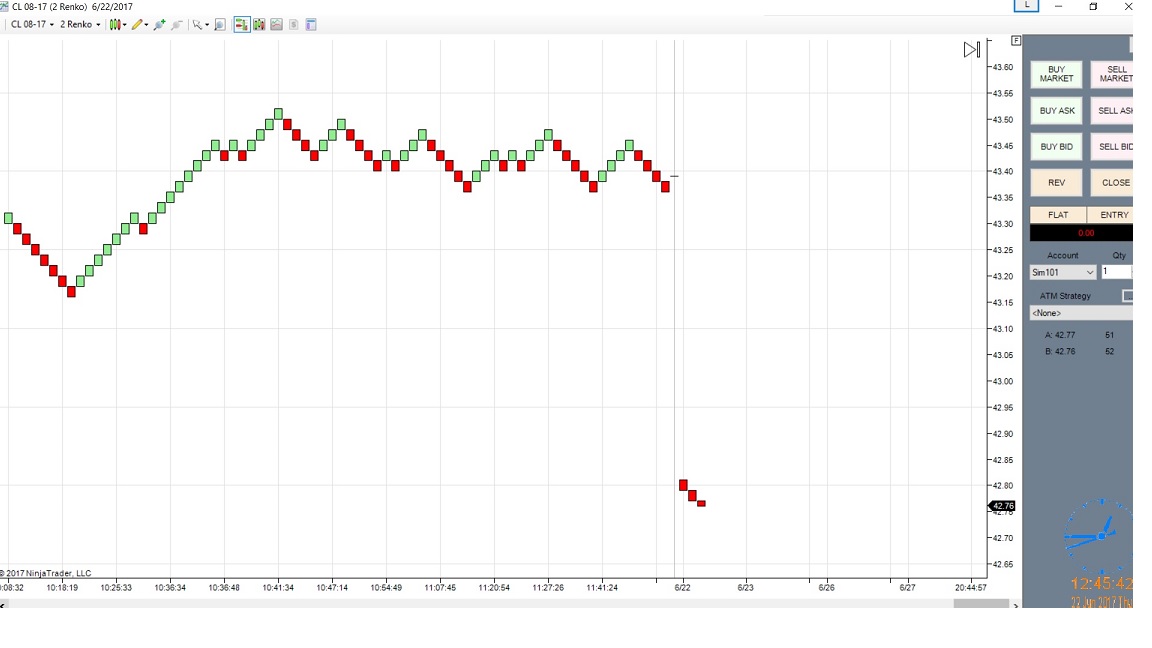
Task: Click the 20:44:57 time axis label
Action: click(971, 588)
